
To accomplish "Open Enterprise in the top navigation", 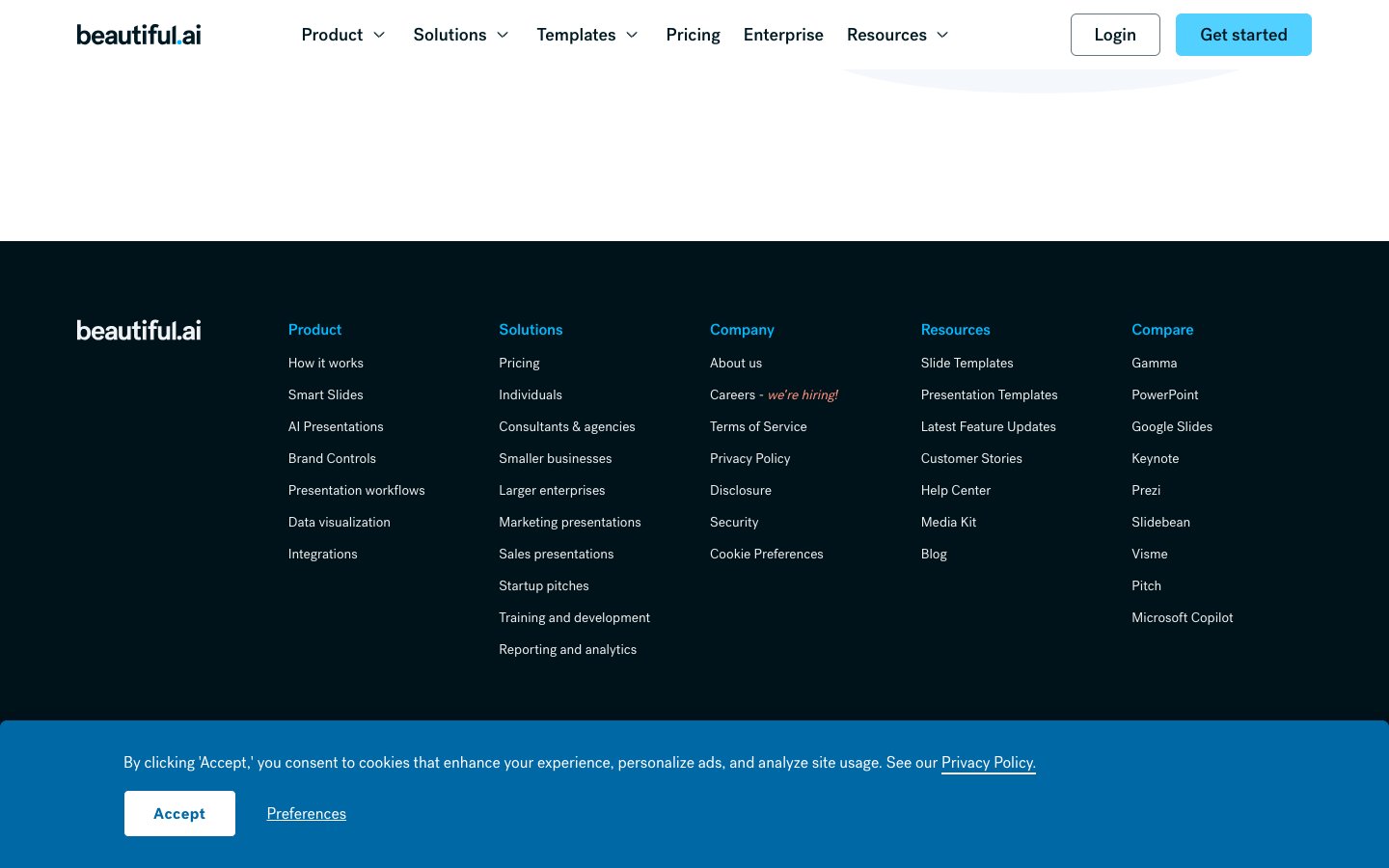I will [x=783, y=35].
